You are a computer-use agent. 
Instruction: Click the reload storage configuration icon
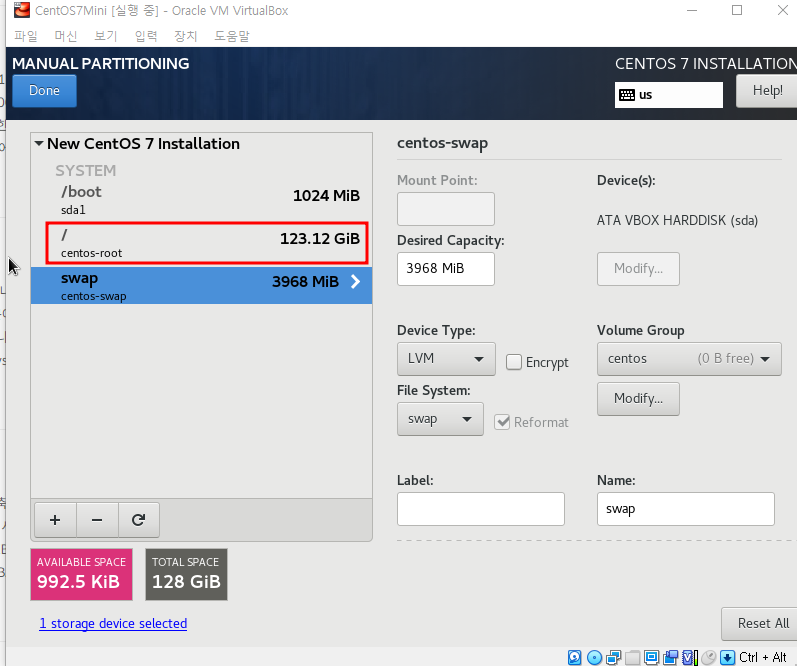point(139,520)
